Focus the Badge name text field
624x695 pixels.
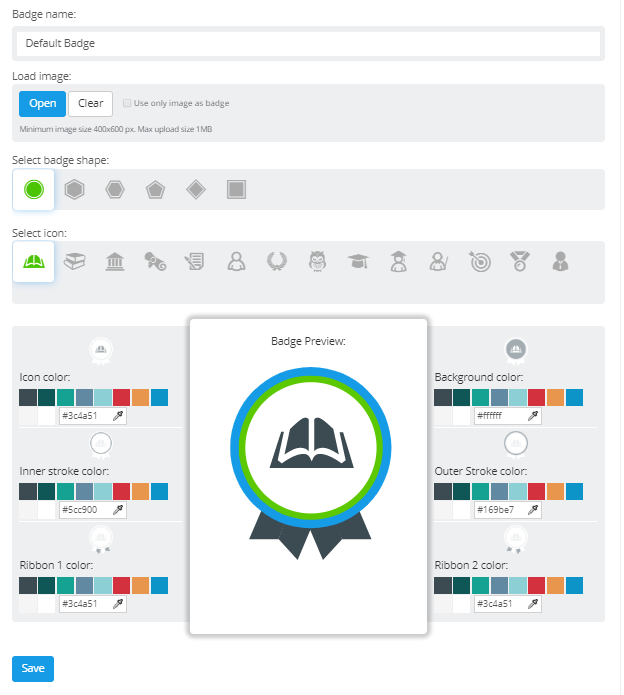tap(308, 44)
